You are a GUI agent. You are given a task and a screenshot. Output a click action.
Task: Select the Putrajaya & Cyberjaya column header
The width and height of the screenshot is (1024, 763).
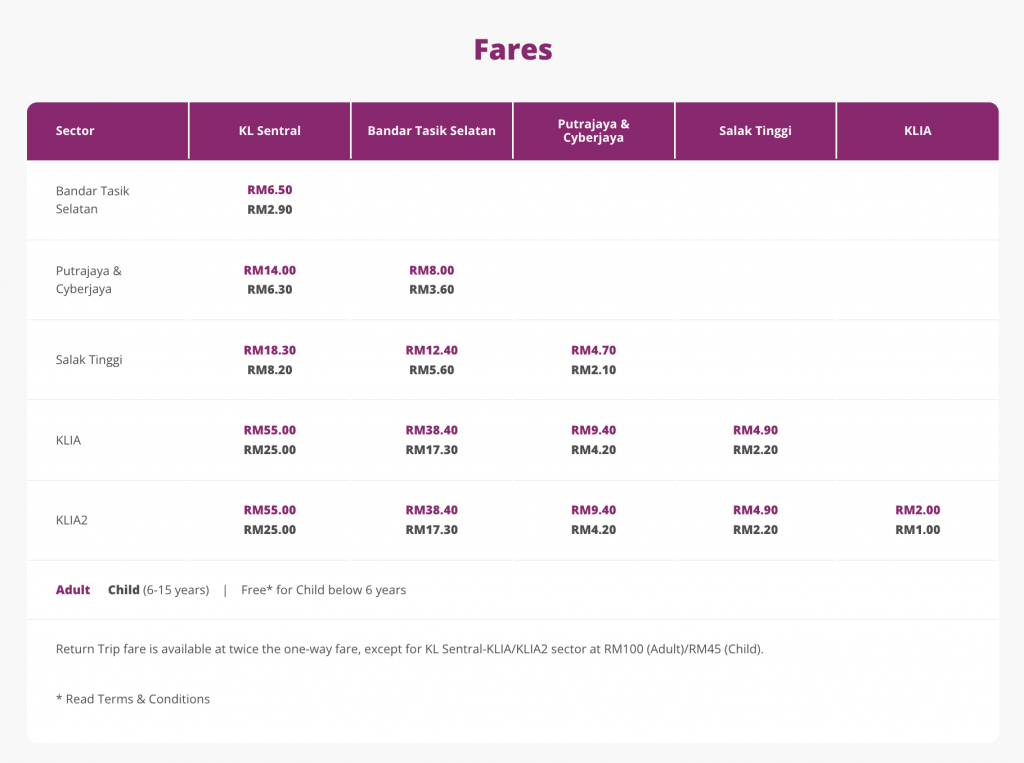593,131
